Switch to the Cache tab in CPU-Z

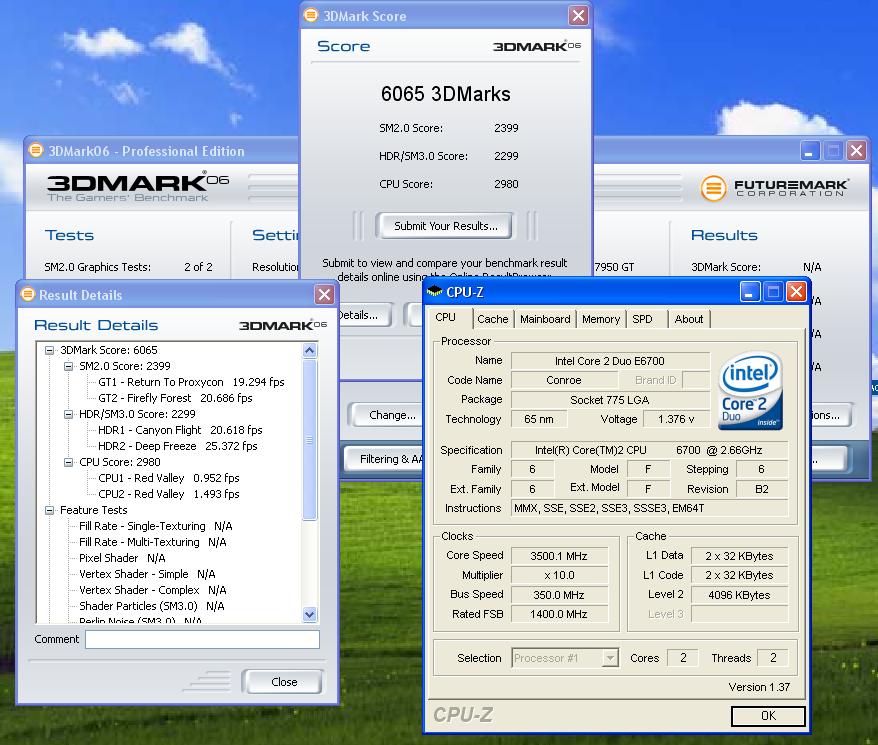[x=493, y=319]
